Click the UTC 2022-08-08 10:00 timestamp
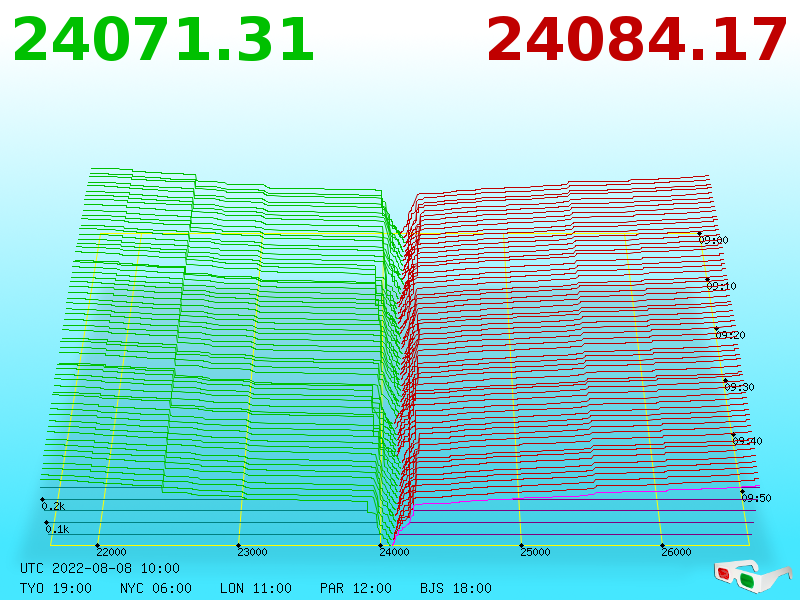 point(100,568)
